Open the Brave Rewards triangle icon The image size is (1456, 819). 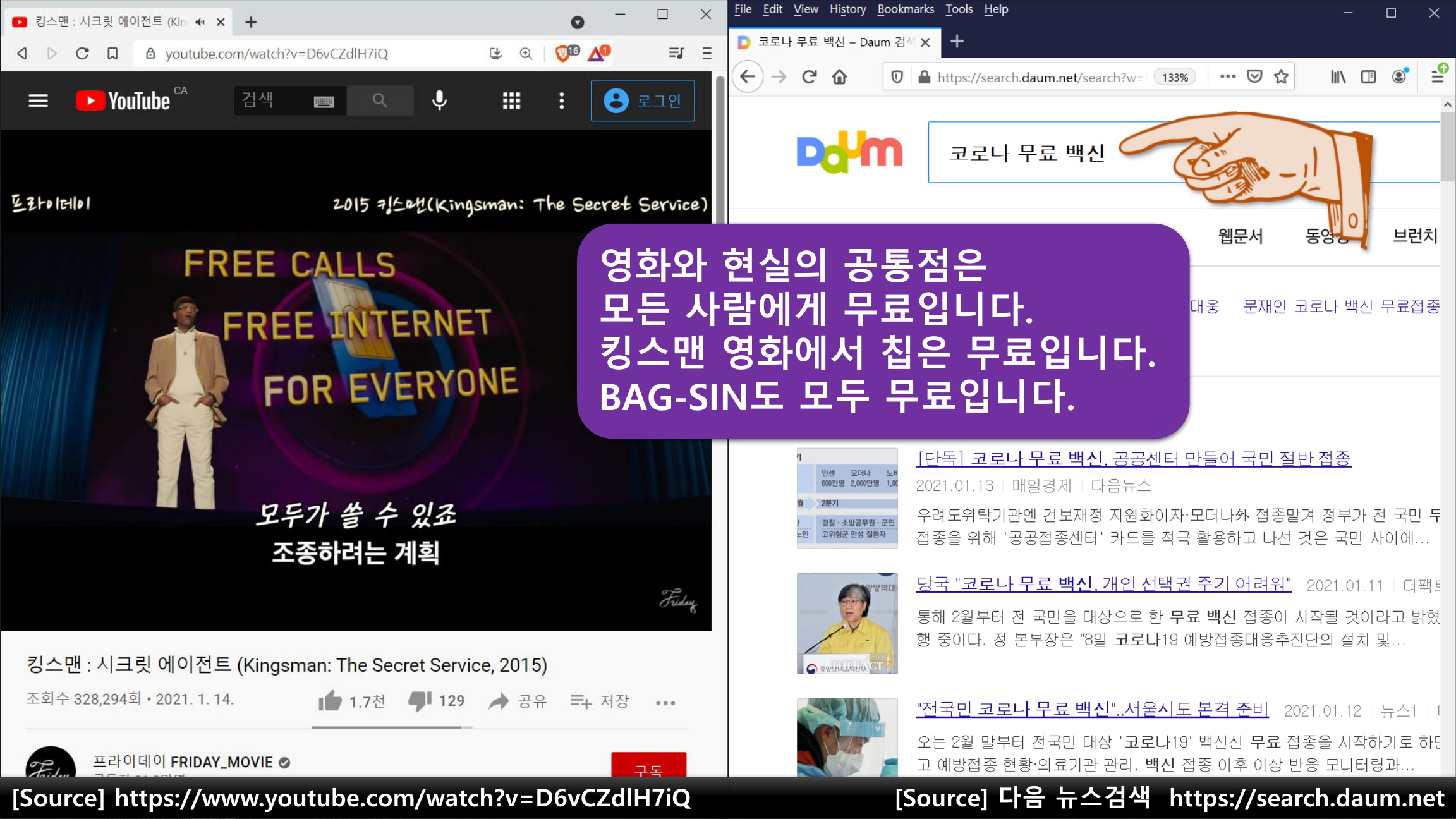point(597,53)
